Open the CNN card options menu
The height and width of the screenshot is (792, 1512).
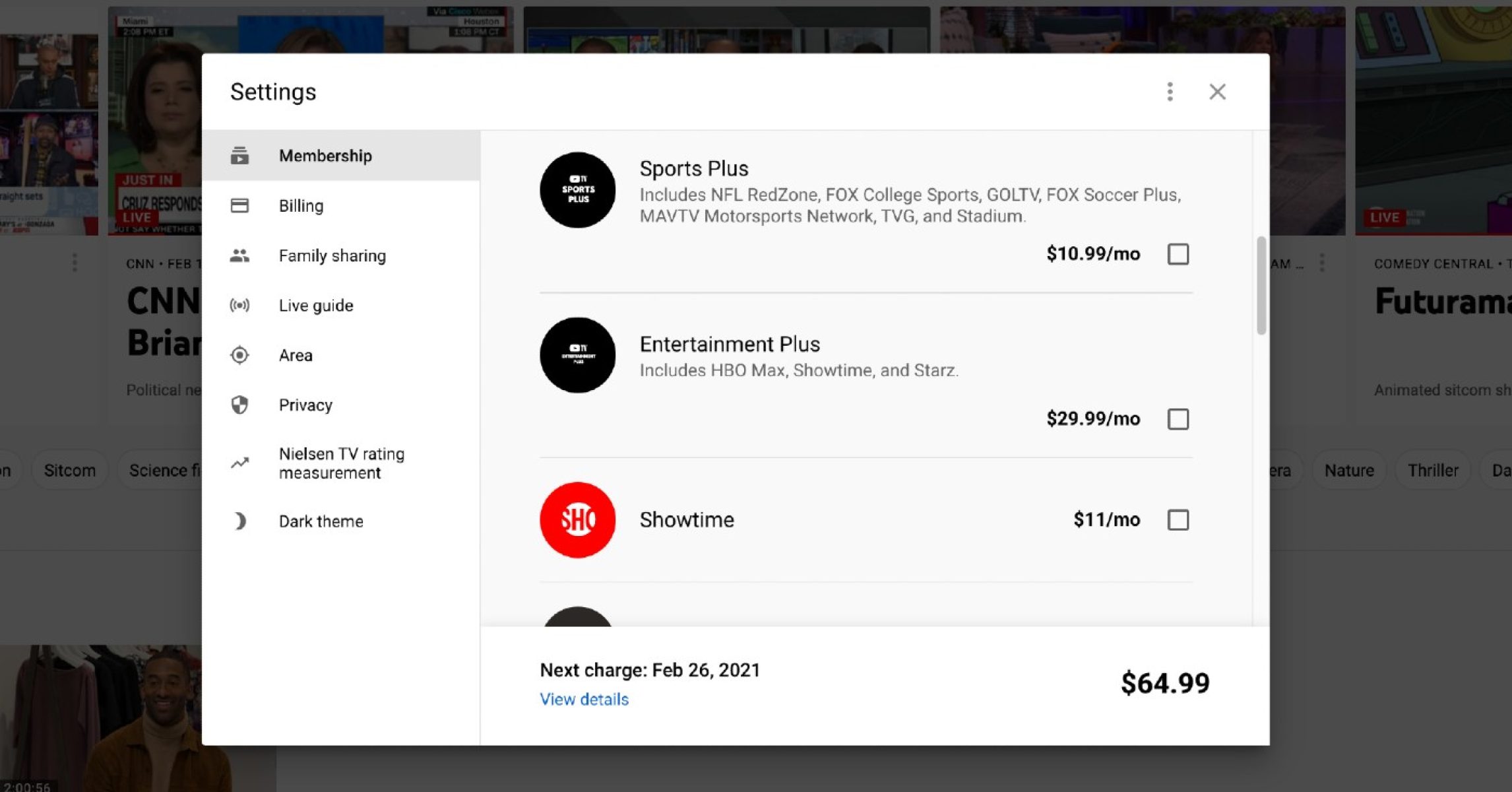click(x=75, y=263)
